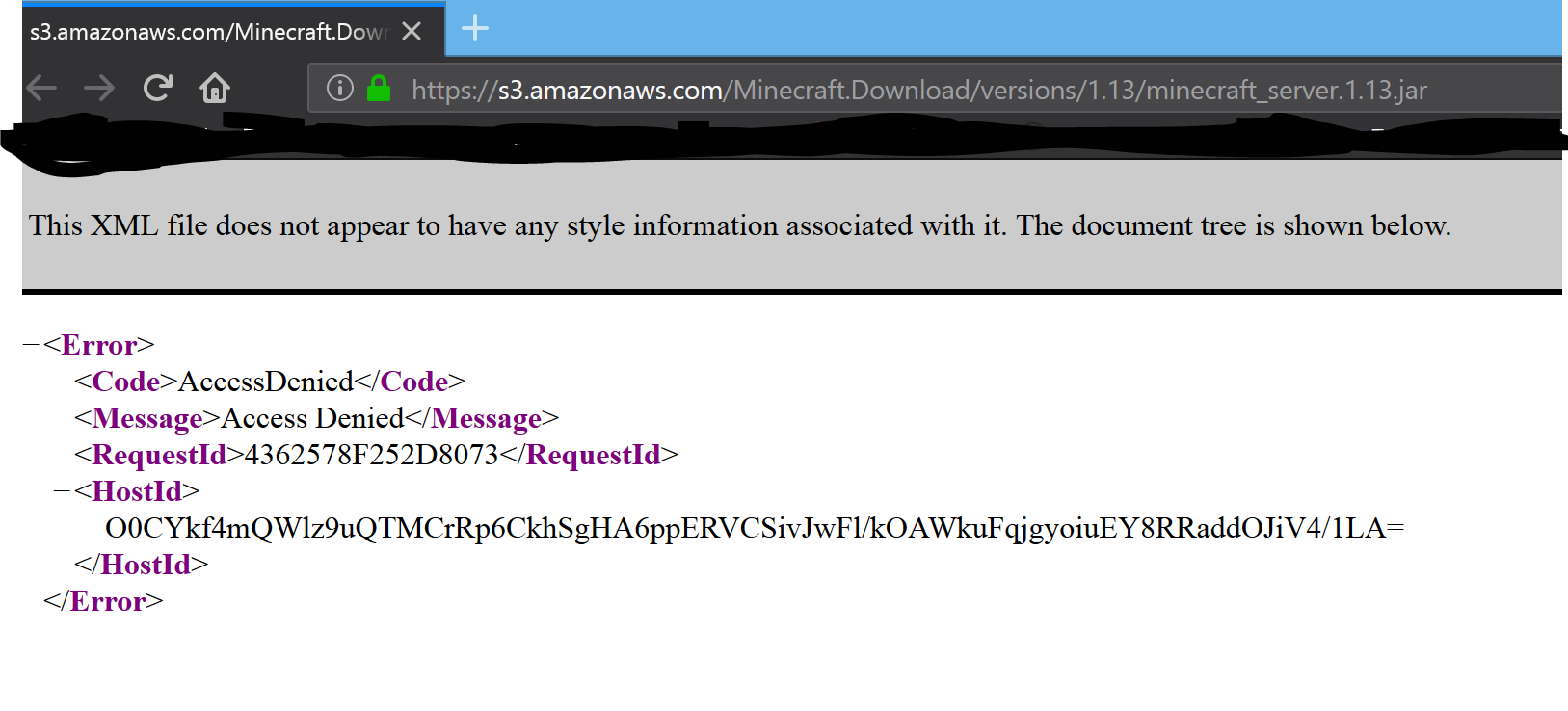
Task: Click the green padlock security icon
Action: (379, 89)
